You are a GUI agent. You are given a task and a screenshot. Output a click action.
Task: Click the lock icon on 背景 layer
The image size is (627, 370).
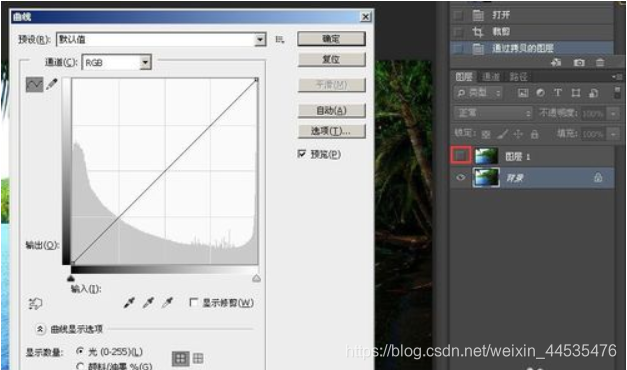(x=598, y=177)
